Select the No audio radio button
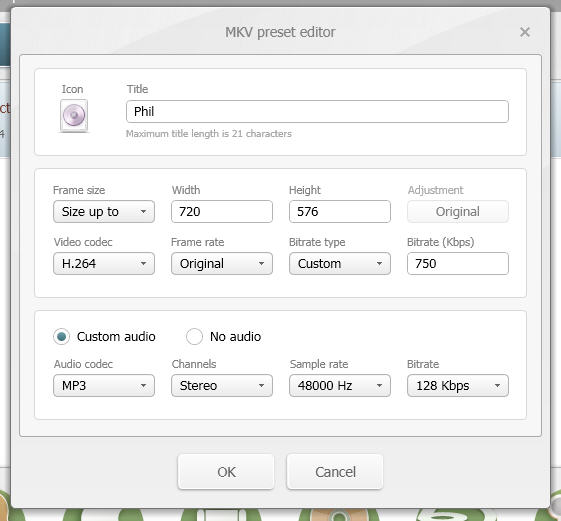This screenshot has height=521, width=561. tap(194, 337)
